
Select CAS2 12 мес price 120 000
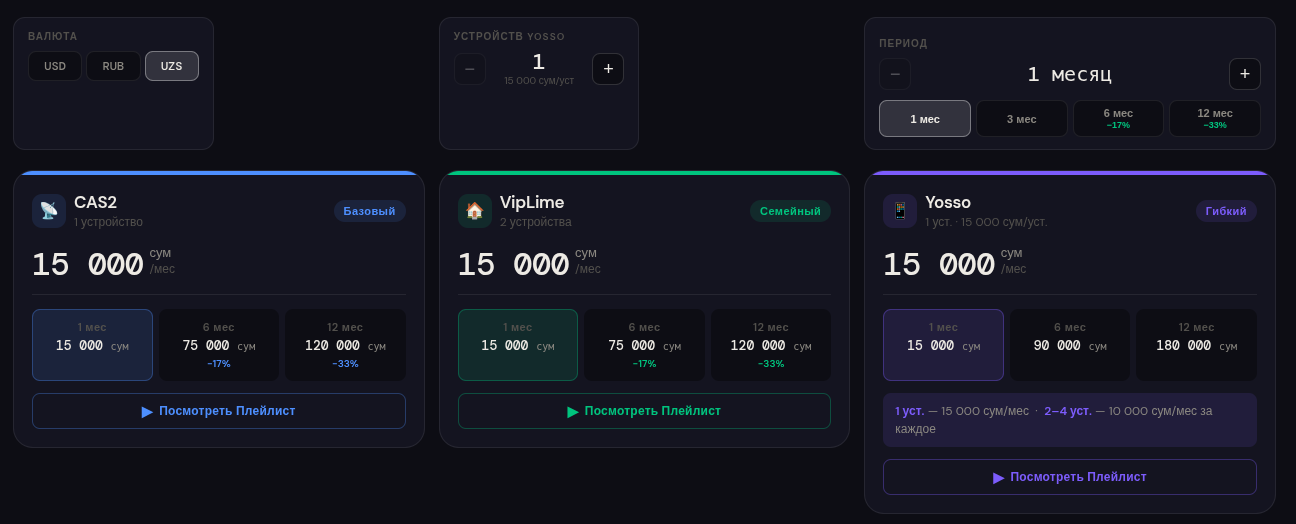coord(345,345)
